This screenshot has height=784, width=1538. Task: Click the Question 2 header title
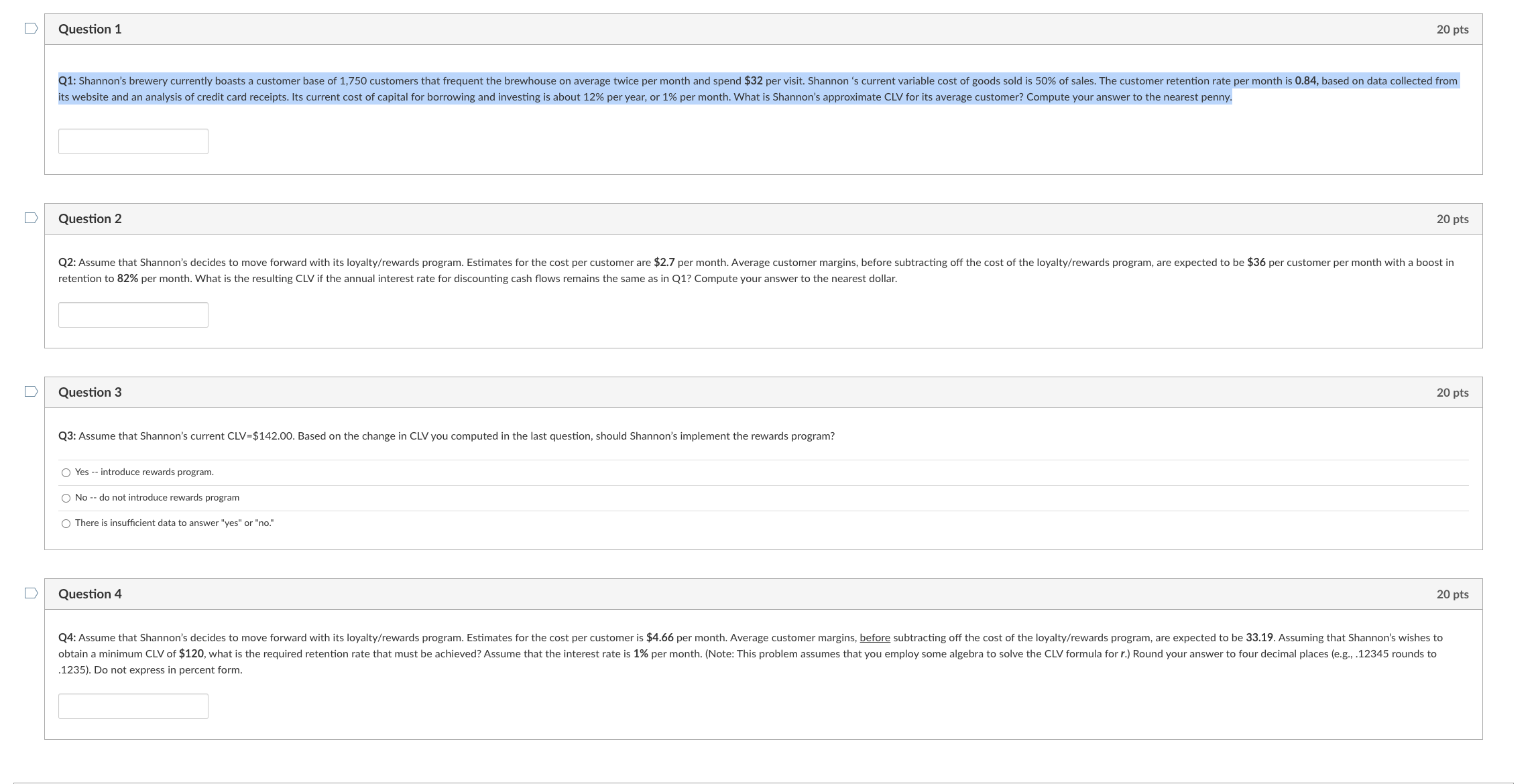tap(90, 218)
